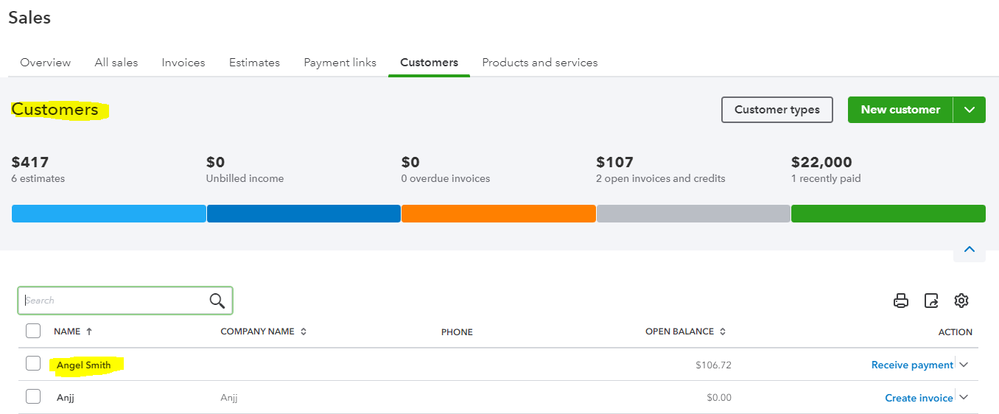Click the export list icon
The image size is (999, 414).
tap(932, 300)
